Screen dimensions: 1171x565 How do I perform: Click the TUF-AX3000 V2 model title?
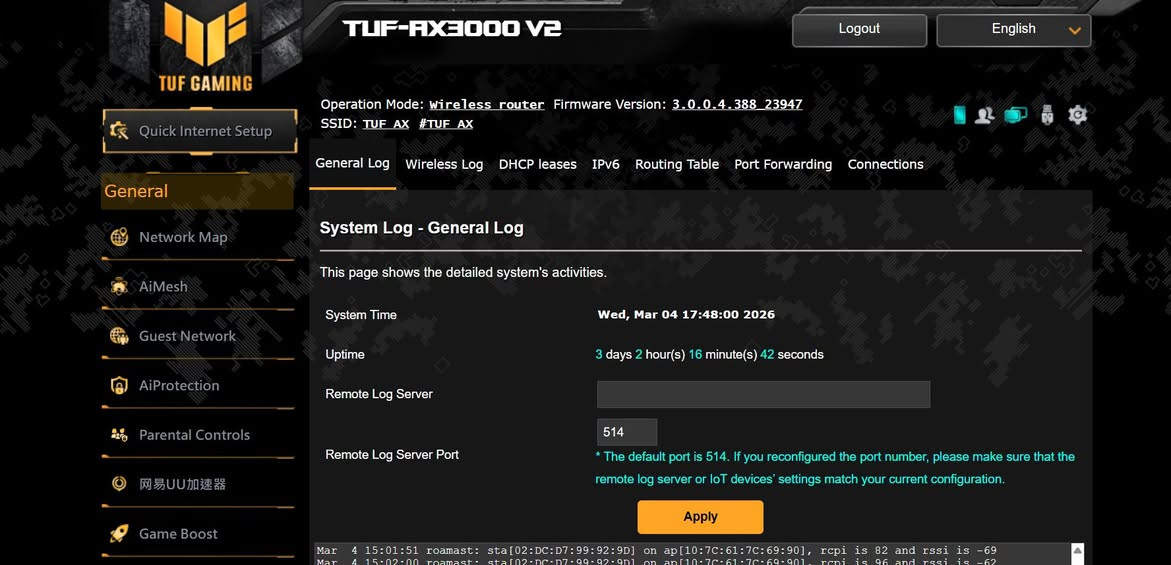[x=452, y=29]
